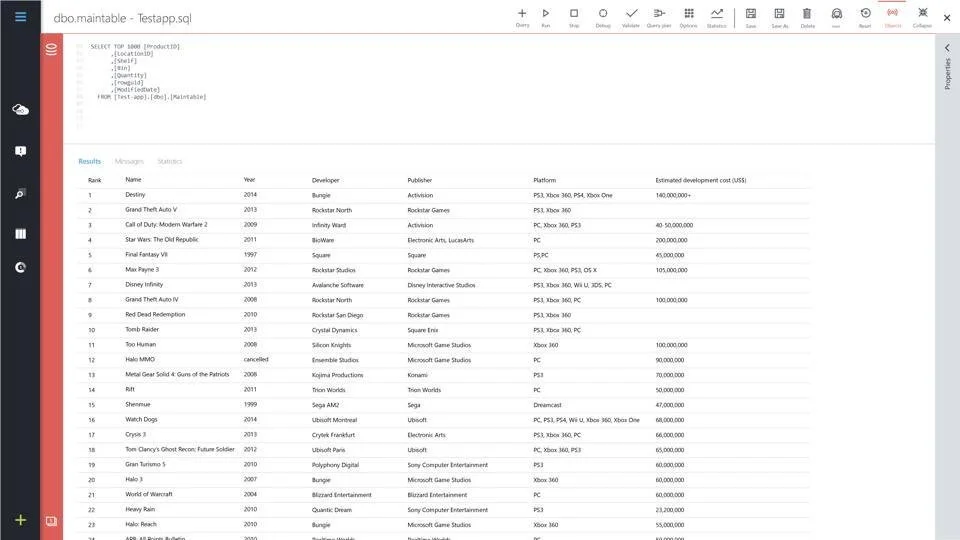Select the Polyphony Digital developer cell
960x540 pixels.
tap(336, 465)
